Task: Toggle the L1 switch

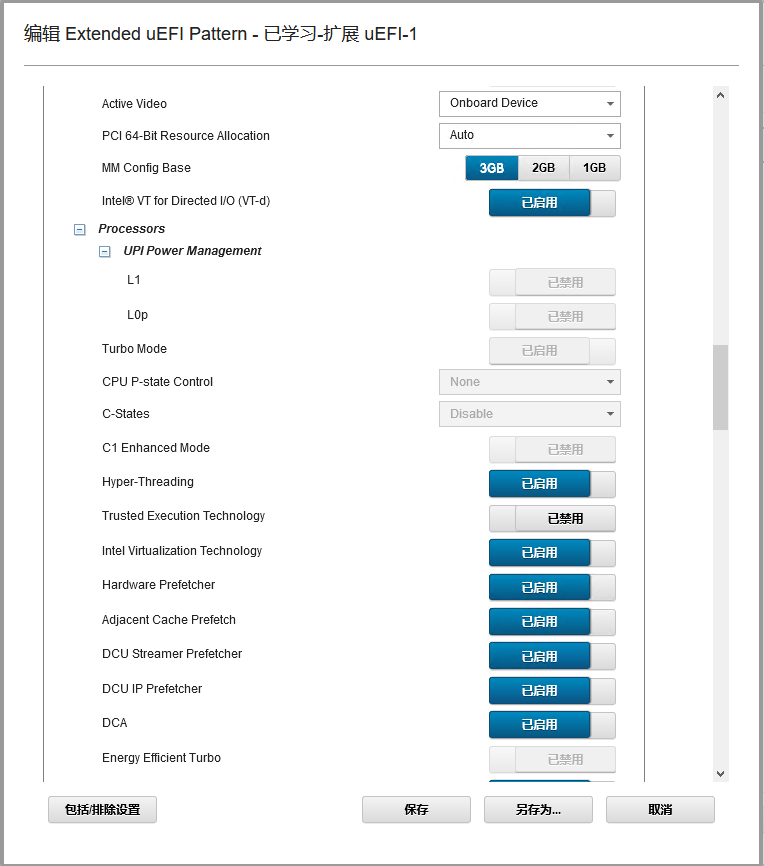Action: click(x=552, y=282)
